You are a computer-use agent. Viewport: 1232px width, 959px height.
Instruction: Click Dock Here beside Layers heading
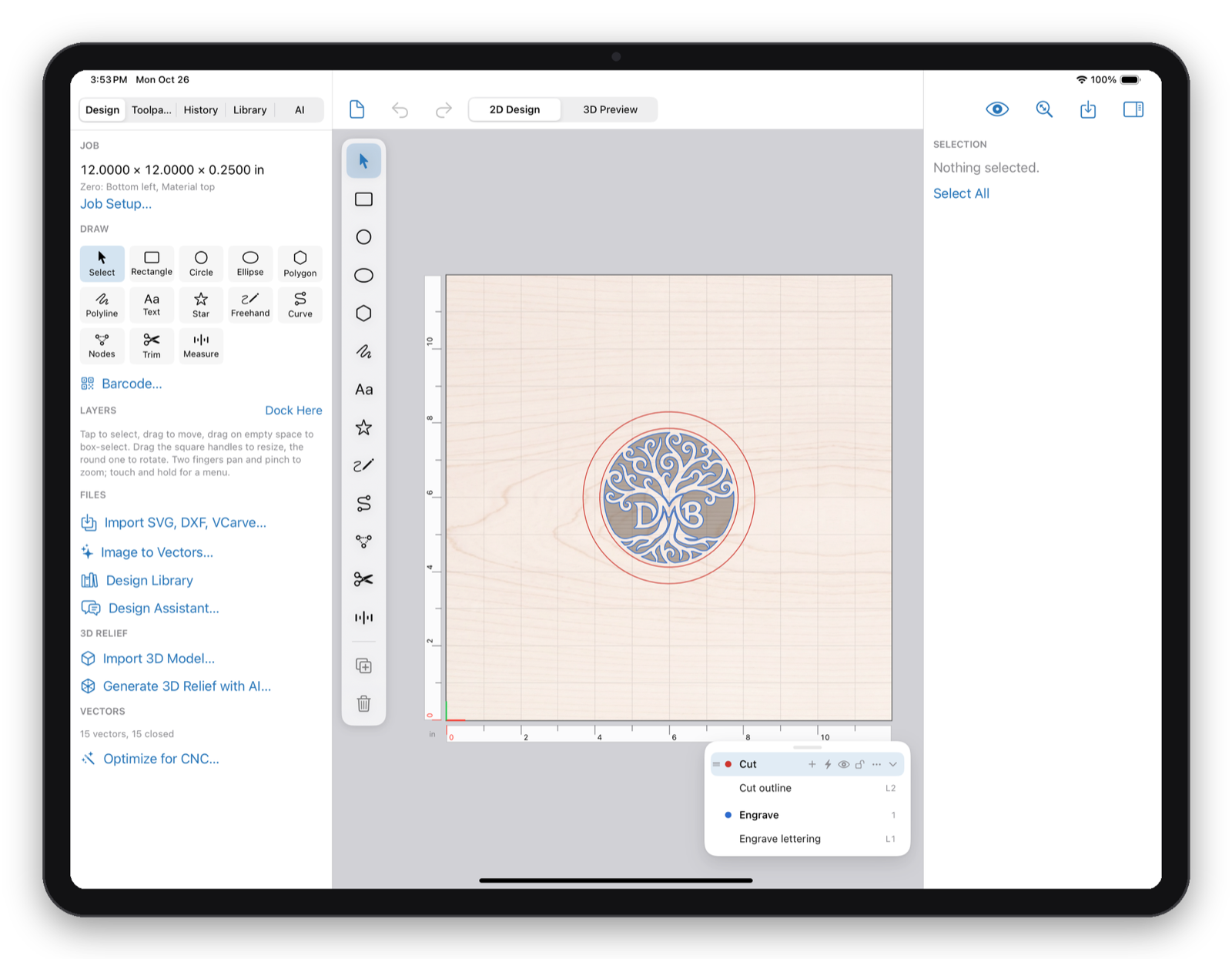tap(293, 411)
